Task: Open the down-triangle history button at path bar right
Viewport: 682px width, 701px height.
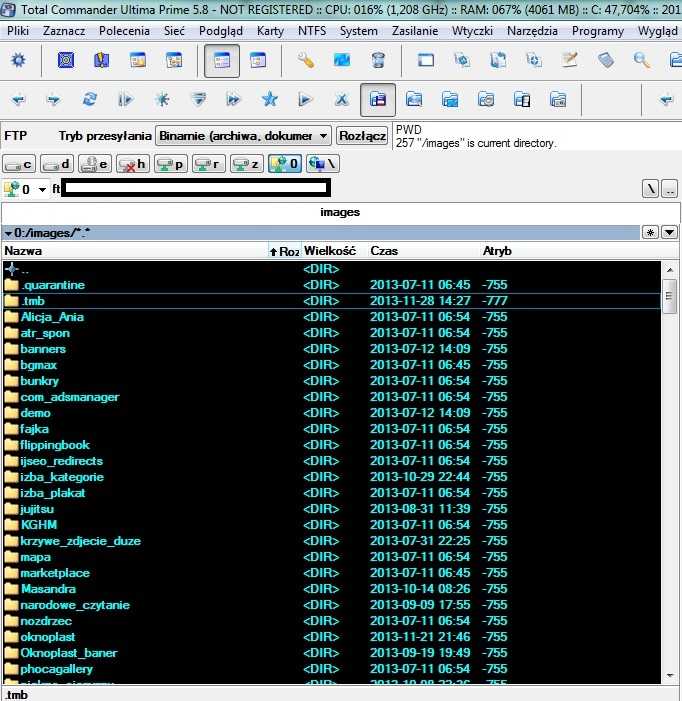Action: 669,232
